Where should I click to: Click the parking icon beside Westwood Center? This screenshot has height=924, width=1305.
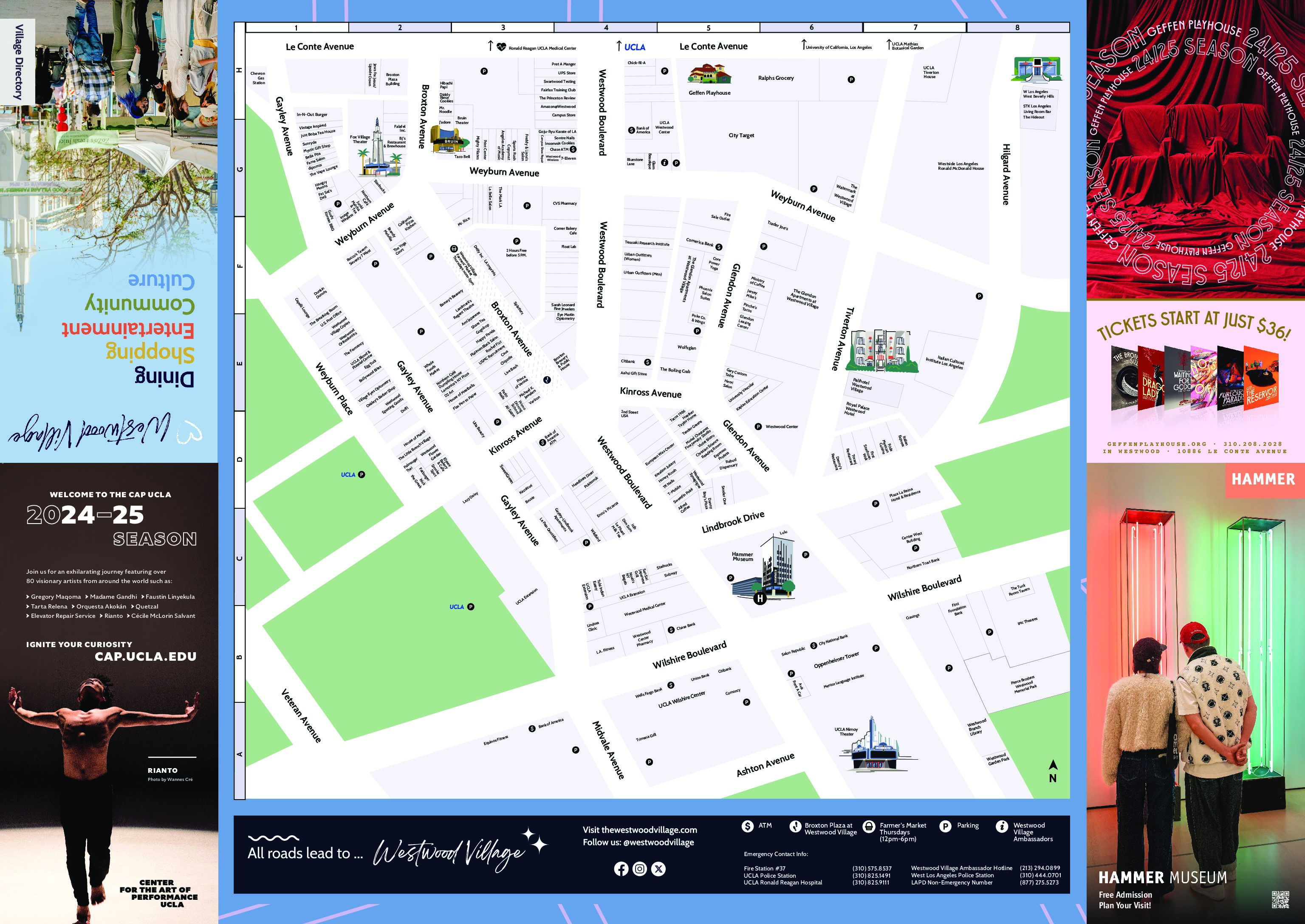pyautogui.click(x=758, y=427)
